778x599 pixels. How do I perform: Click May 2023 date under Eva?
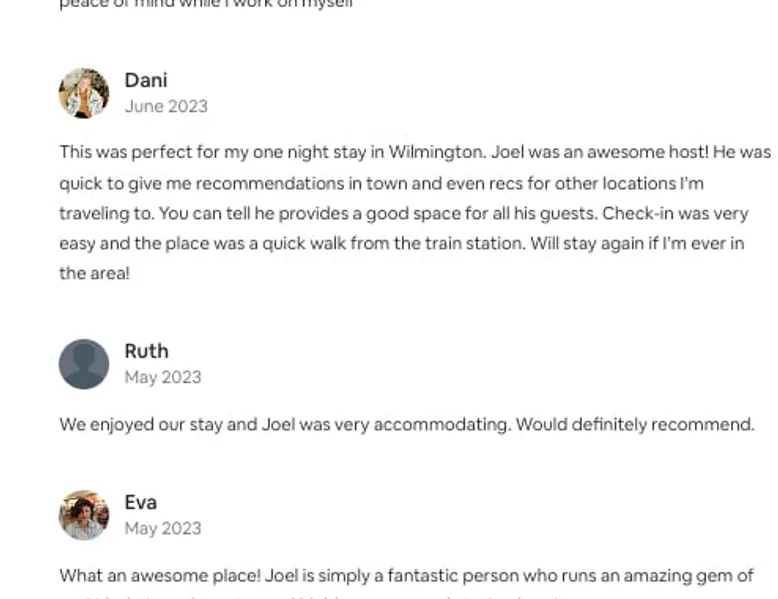162,528
